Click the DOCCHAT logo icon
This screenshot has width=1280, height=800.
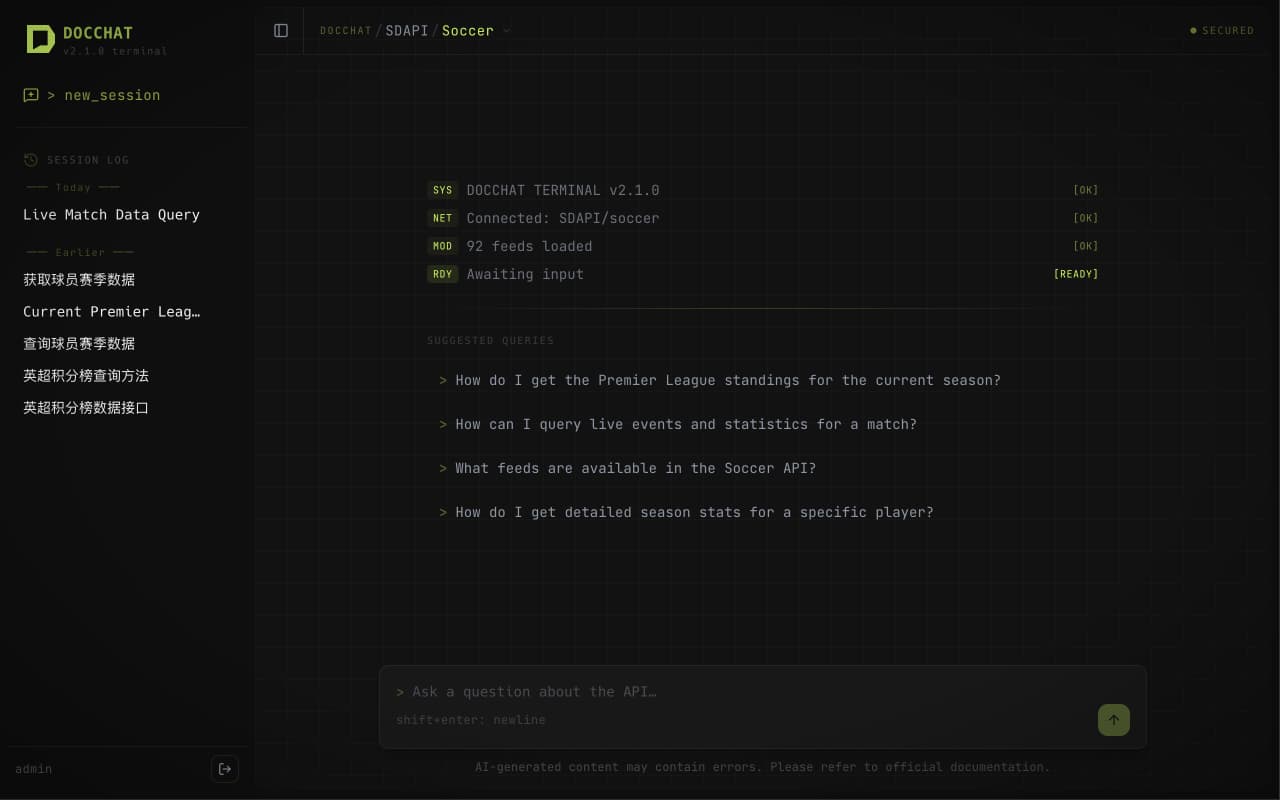coord(41,39)
